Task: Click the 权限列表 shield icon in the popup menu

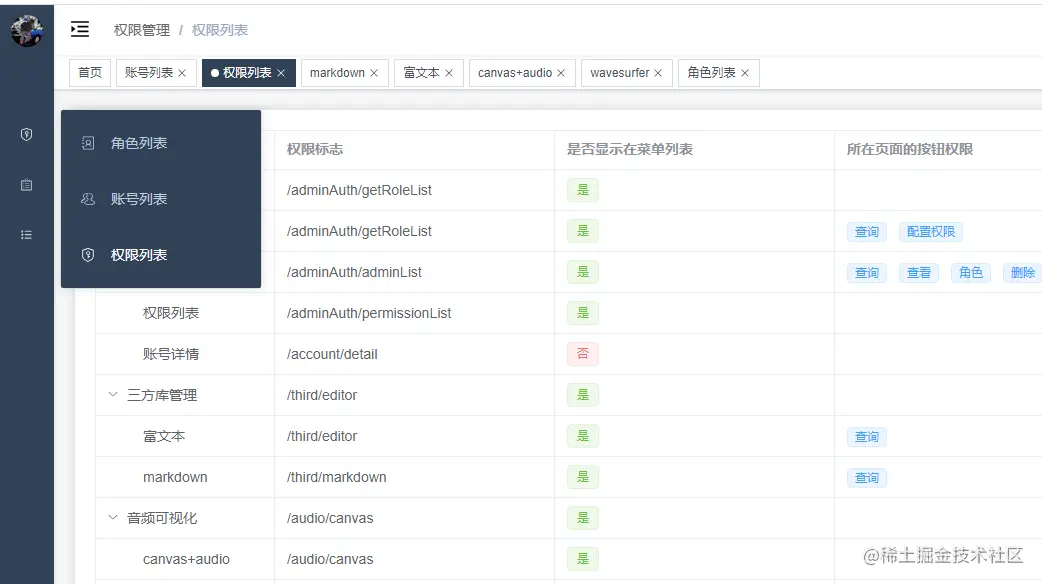Action: tap(88, 254)
